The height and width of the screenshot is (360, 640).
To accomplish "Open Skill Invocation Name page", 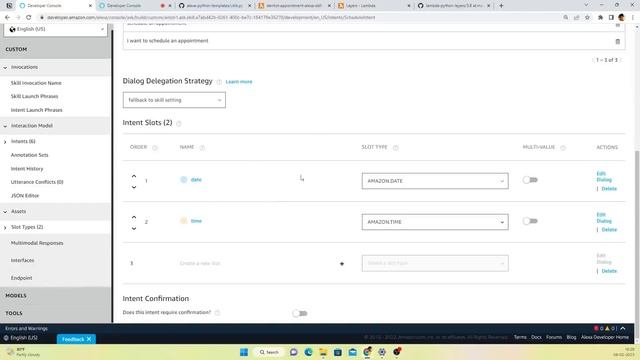I will point(36,83).
